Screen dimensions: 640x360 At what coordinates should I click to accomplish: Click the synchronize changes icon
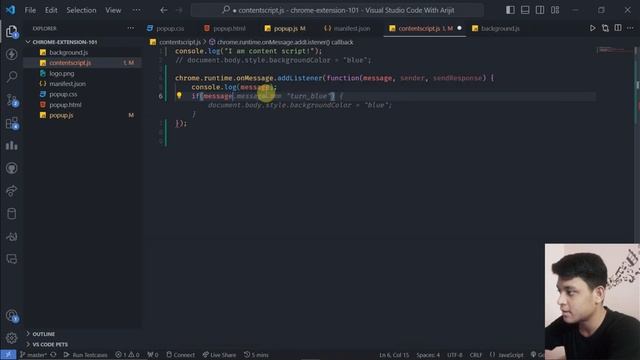point(53,355)
